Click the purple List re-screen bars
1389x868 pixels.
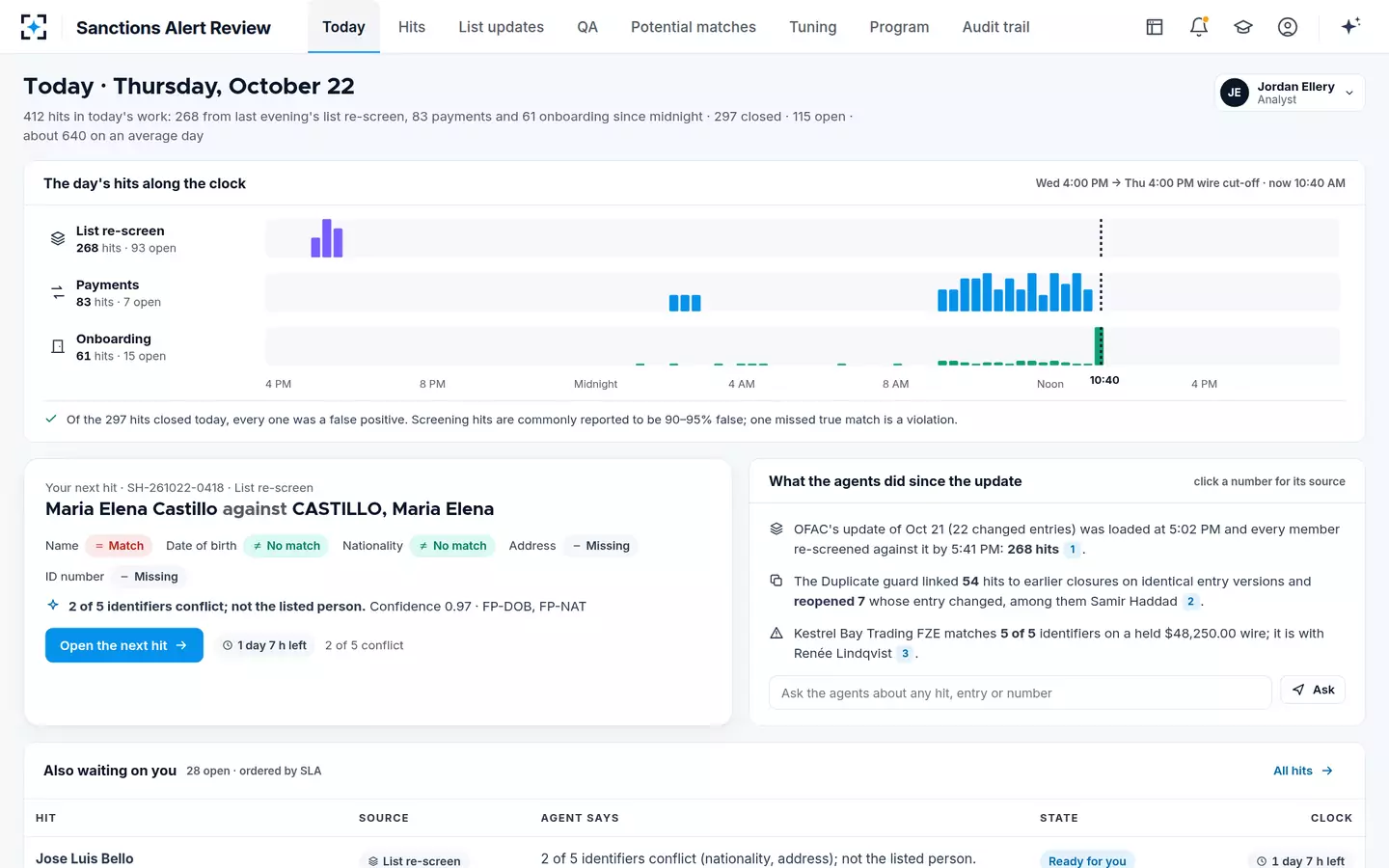[327, 238]
